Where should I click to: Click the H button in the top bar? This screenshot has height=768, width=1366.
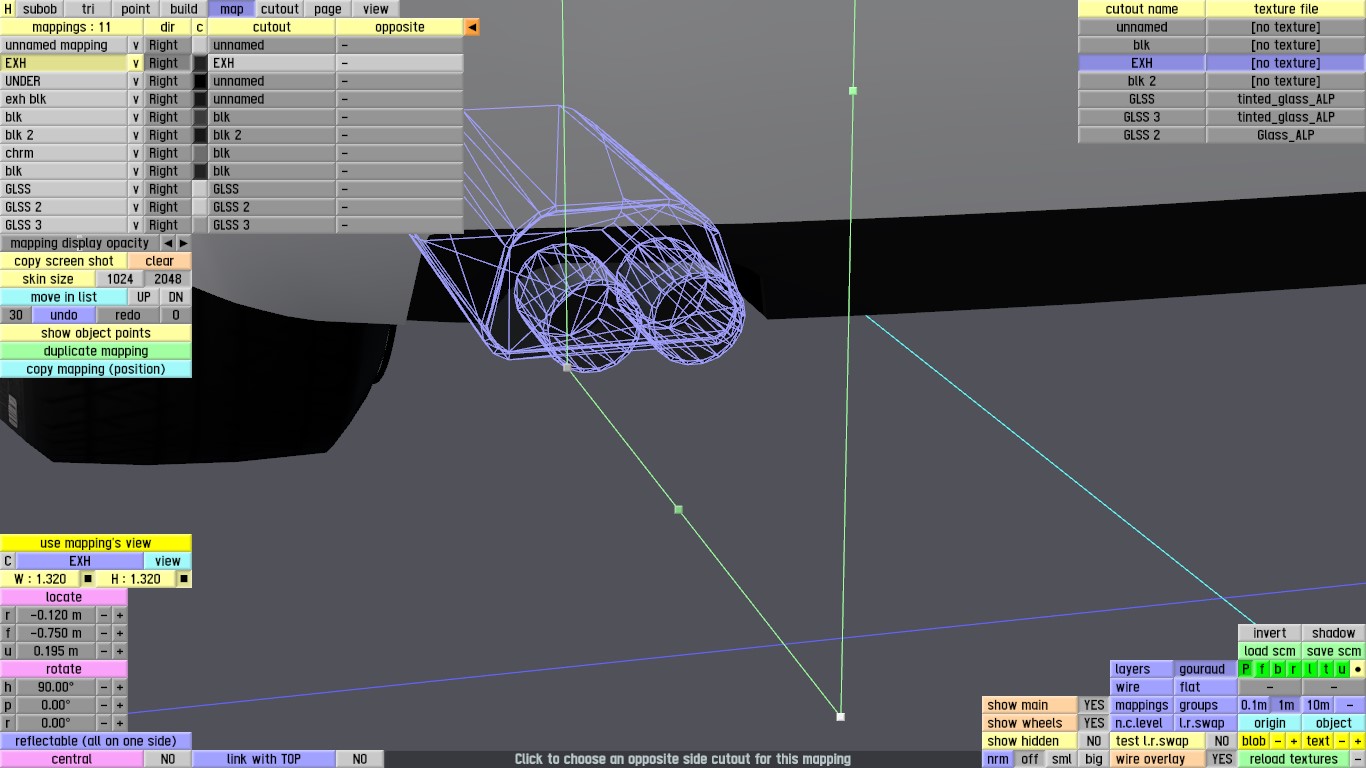point(8,9)
